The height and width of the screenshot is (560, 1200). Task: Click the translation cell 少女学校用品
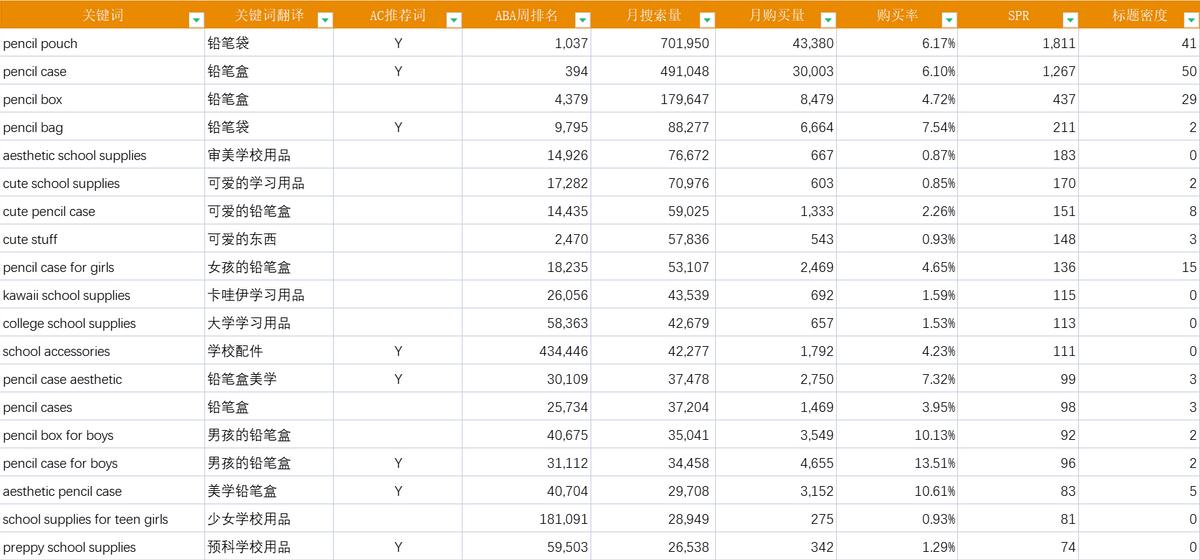270,519
